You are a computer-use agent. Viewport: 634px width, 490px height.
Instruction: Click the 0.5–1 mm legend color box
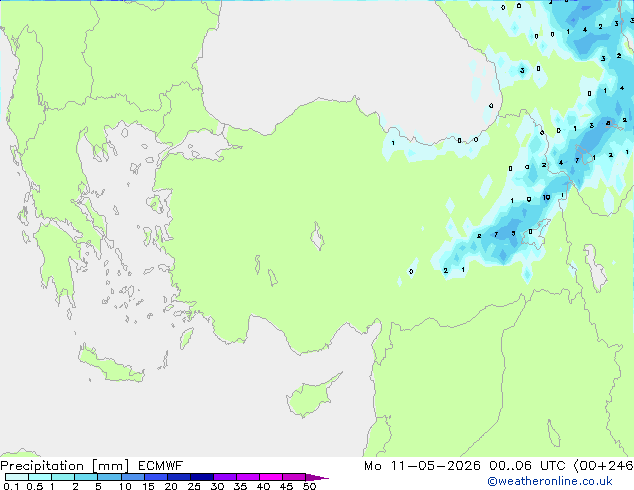[40, 477]
